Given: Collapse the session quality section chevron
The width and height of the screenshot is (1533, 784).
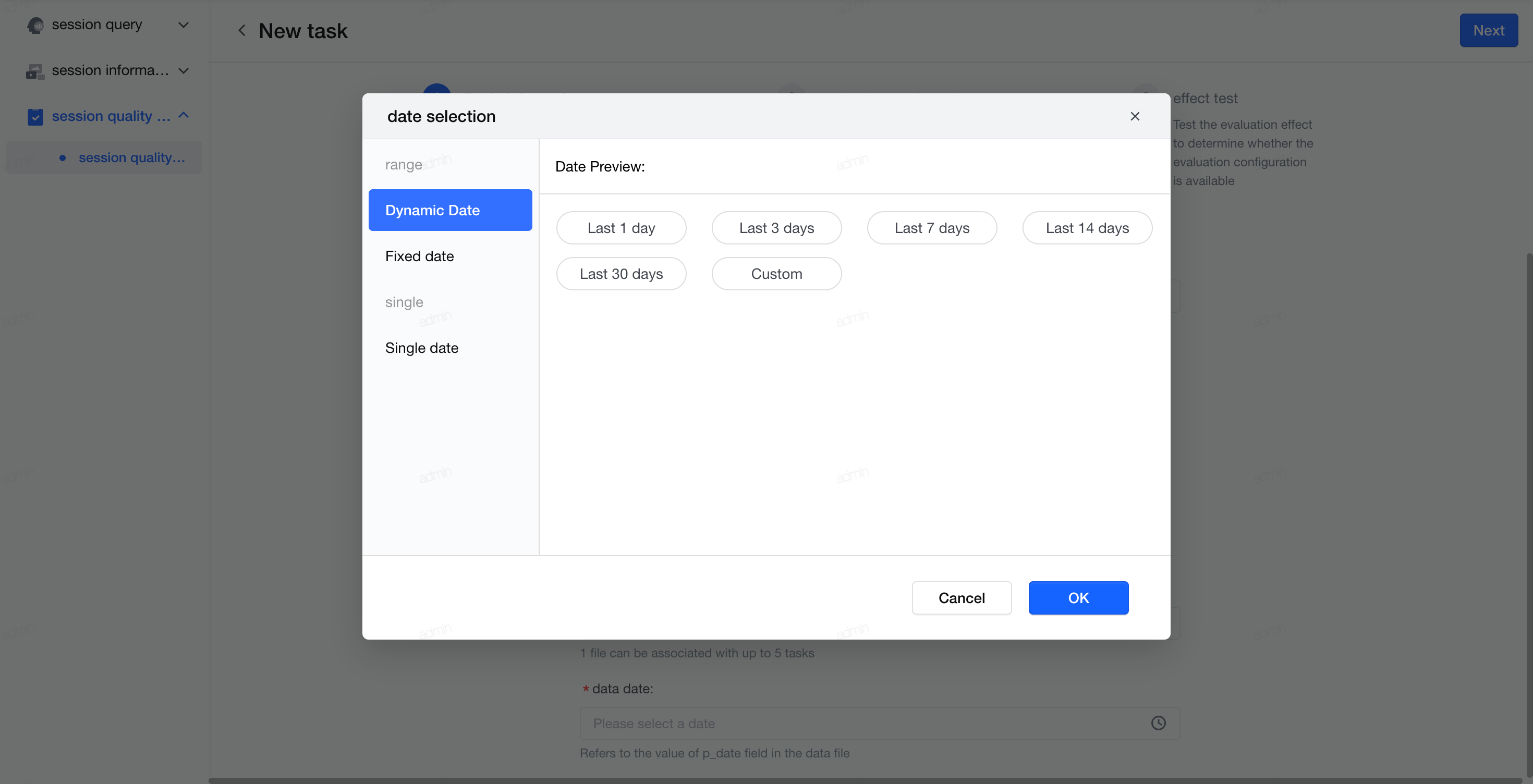Looking at the screenshot, I should pyautogui.click(x=184, y=115).
